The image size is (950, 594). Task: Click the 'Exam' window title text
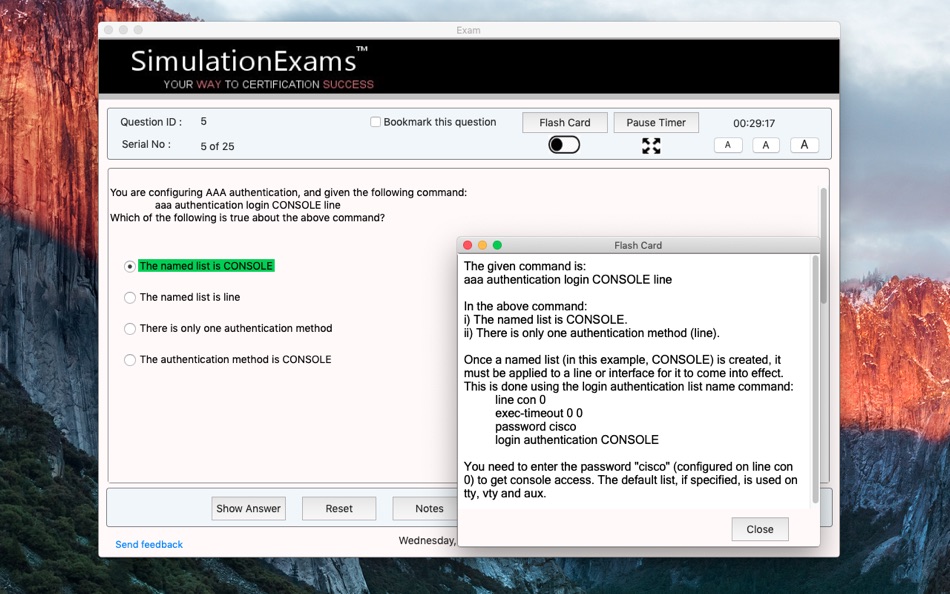(468, 30)
